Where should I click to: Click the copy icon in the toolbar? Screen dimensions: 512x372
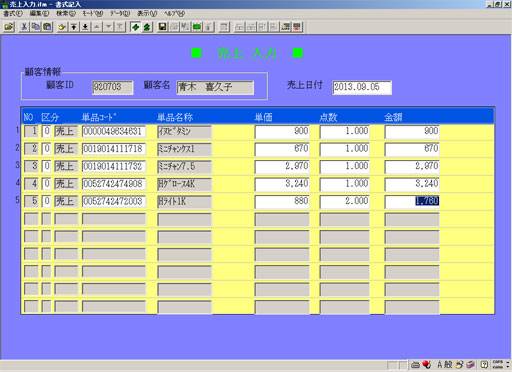coord(36,27)
